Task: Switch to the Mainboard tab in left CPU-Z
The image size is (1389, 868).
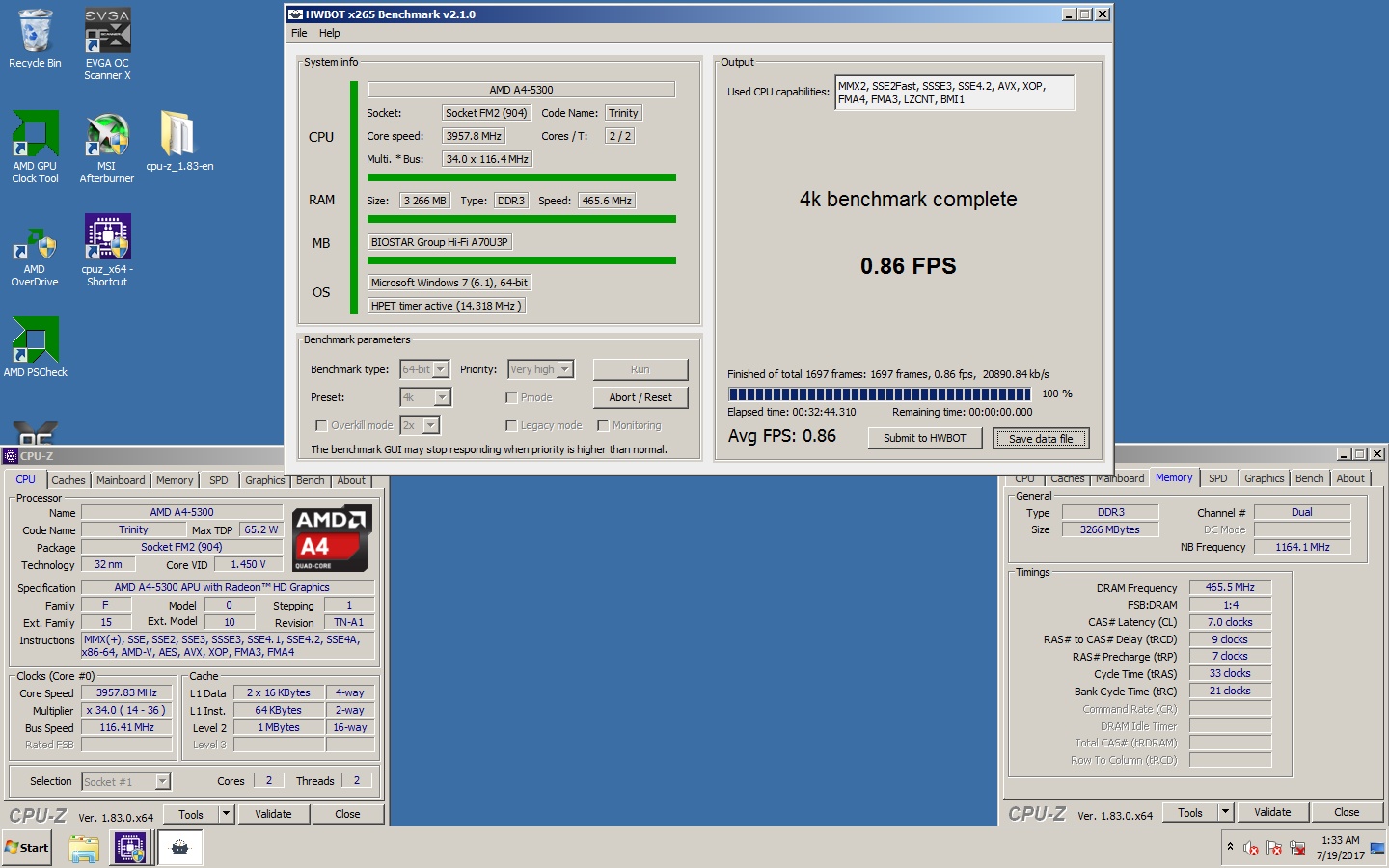Action: (x=121, y=480)
